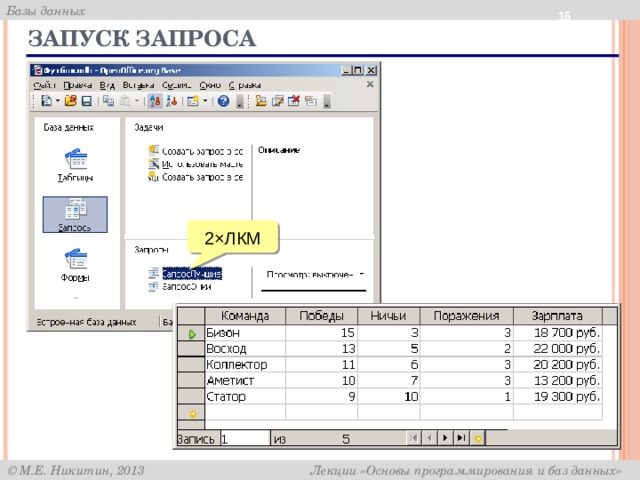Viewport: 640px width, 480px height.
Task: Click the Delete object red-cross icon
Action: click(x=294, y=101)
